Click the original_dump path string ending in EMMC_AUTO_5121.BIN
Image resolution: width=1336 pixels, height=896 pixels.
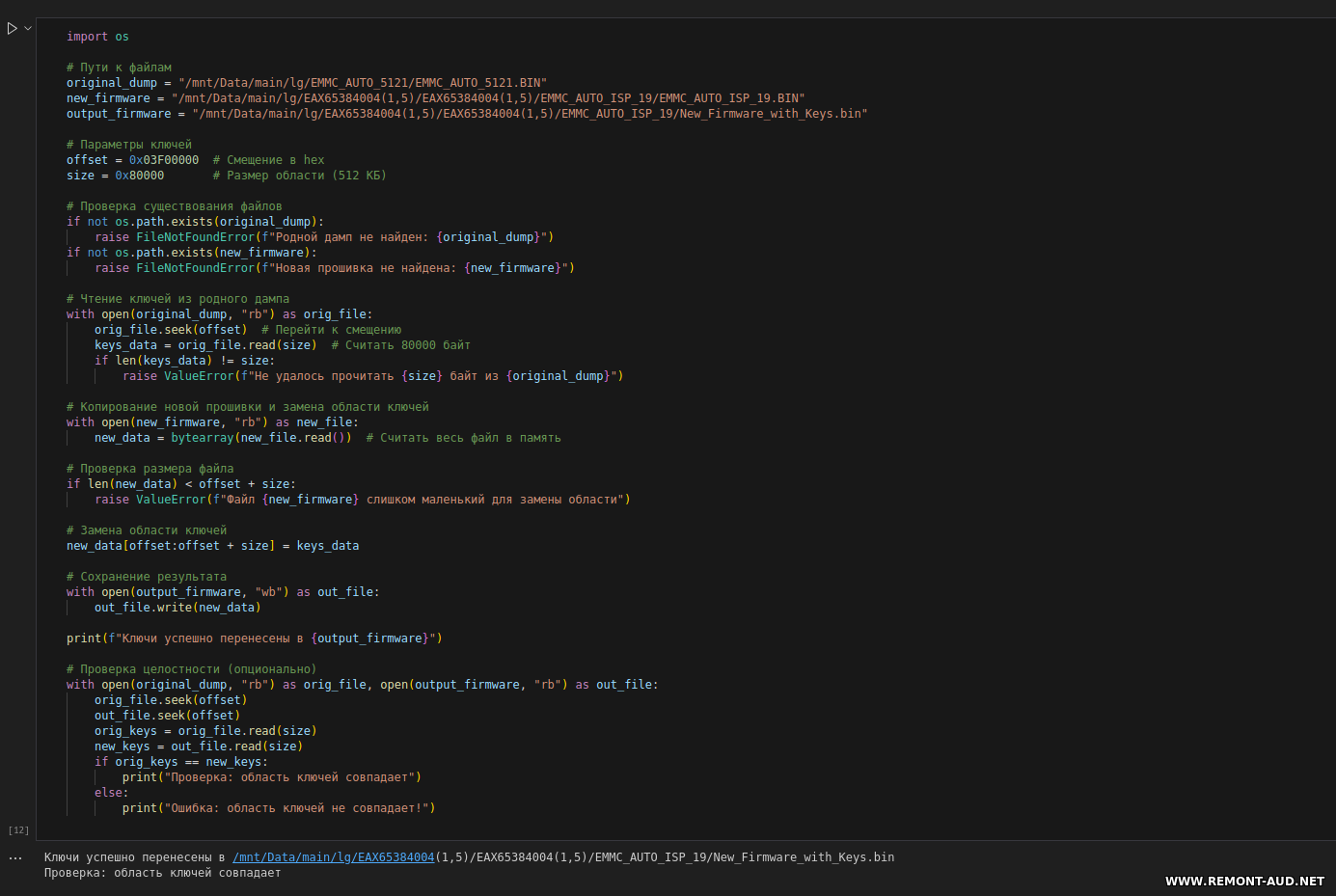tap(363, 83)
